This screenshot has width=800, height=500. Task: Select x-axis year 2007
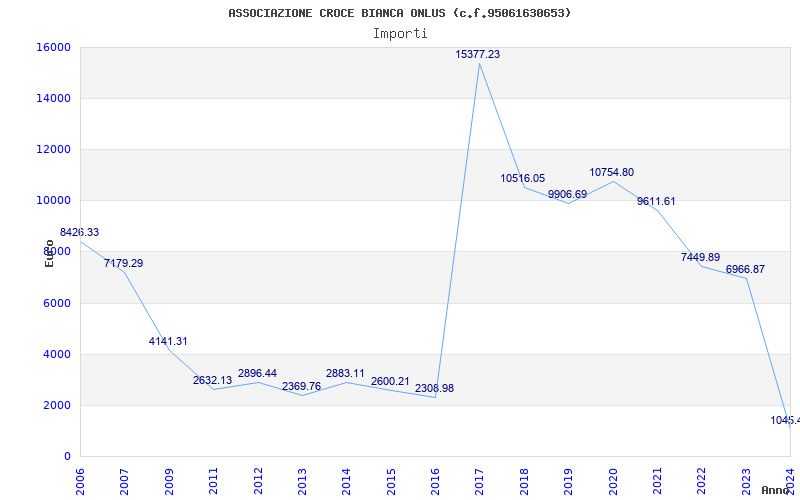[124, 481]
